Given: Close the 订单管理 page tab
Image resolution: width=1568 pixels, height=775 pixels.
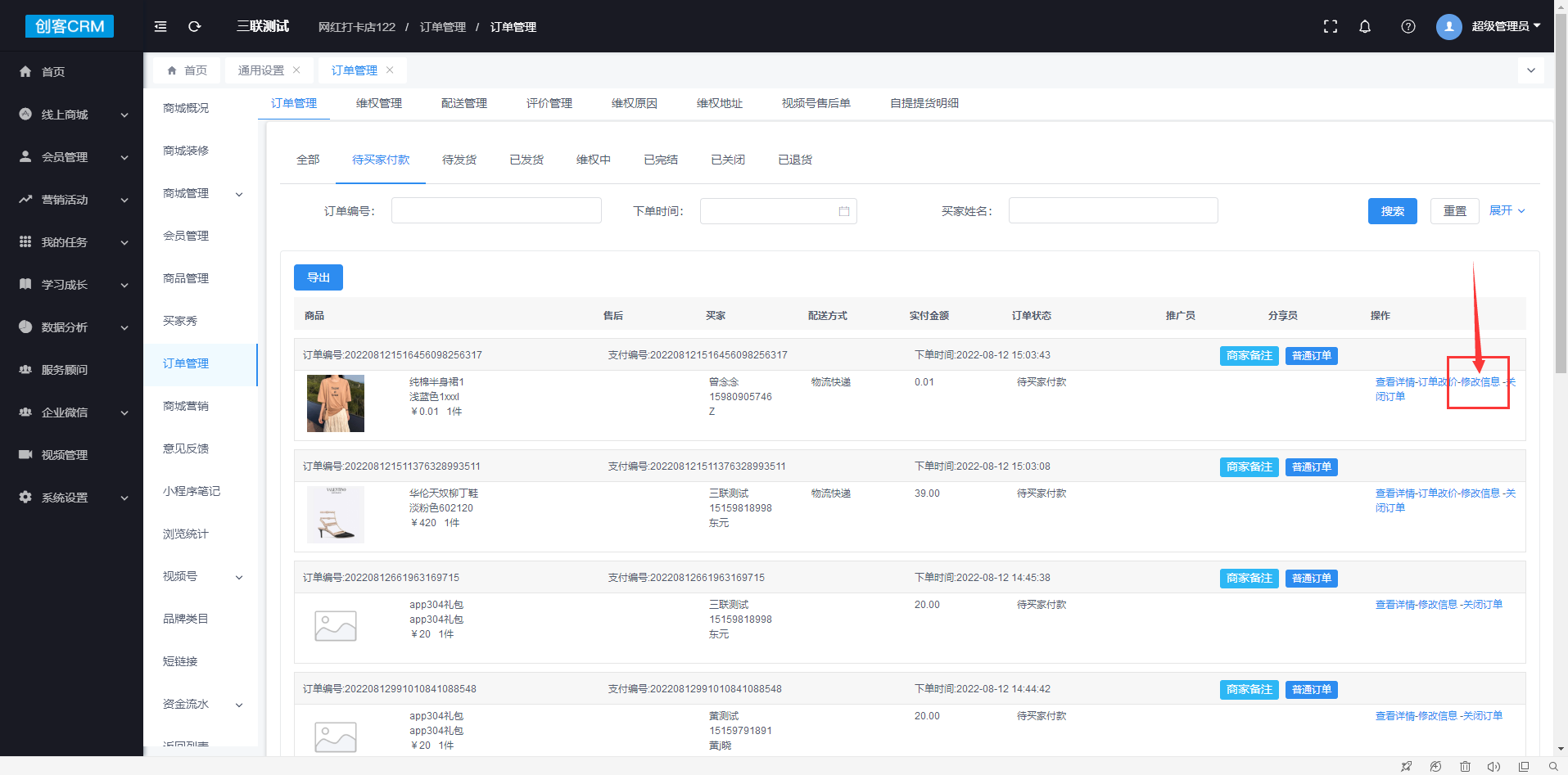Looking at the screenshot, I should (390, 70).
